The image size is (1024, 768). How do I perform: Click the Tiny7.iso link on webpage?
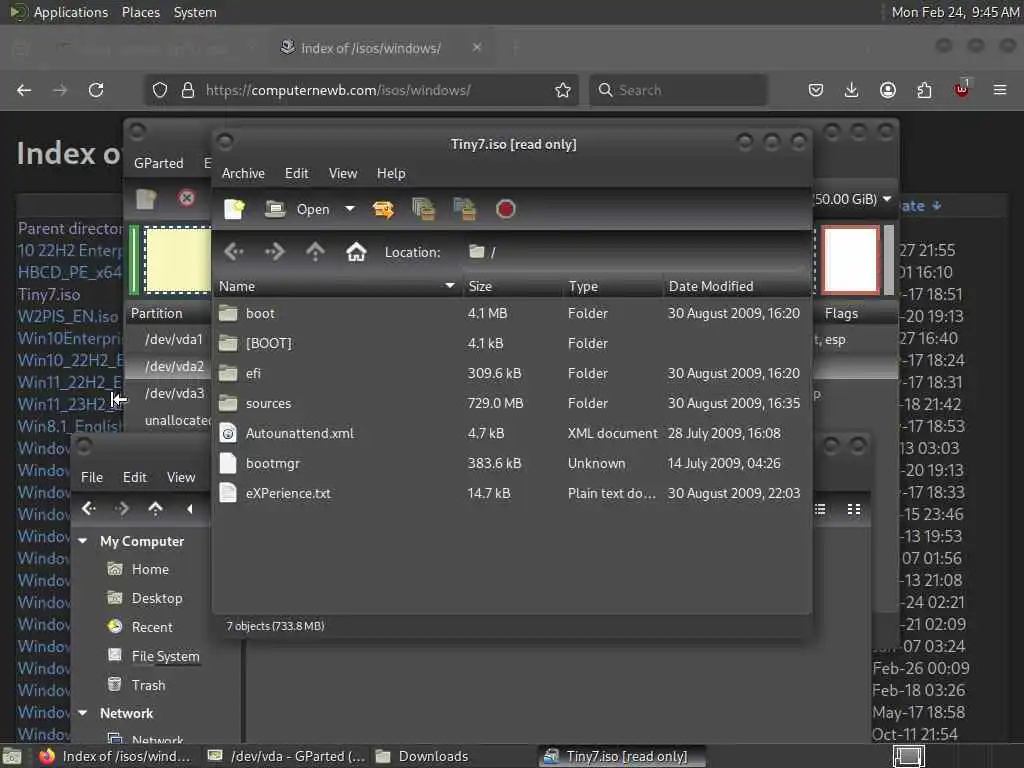49,295
